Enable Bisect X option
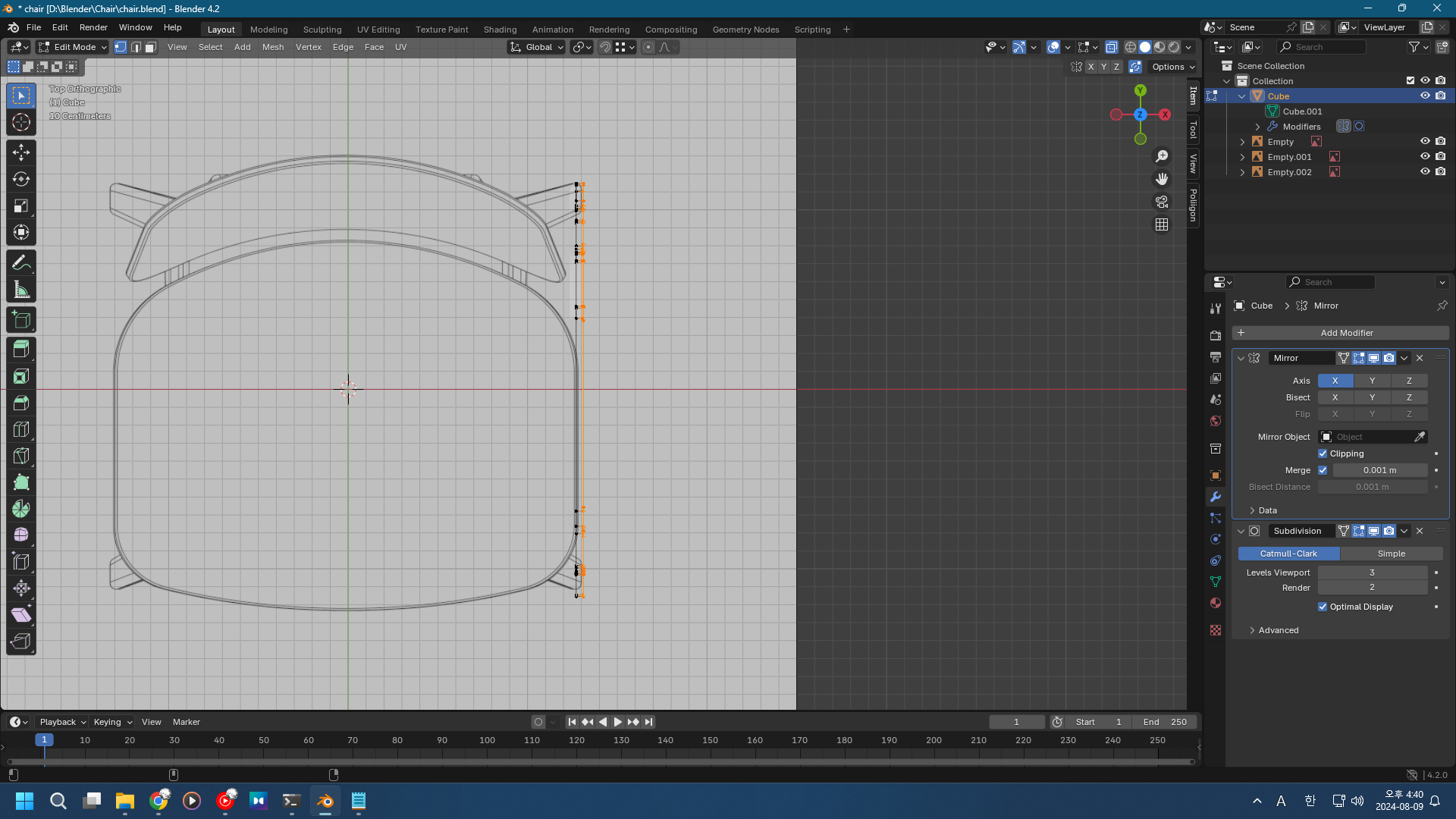The image size is (1456, 819). pos(1335,397)
